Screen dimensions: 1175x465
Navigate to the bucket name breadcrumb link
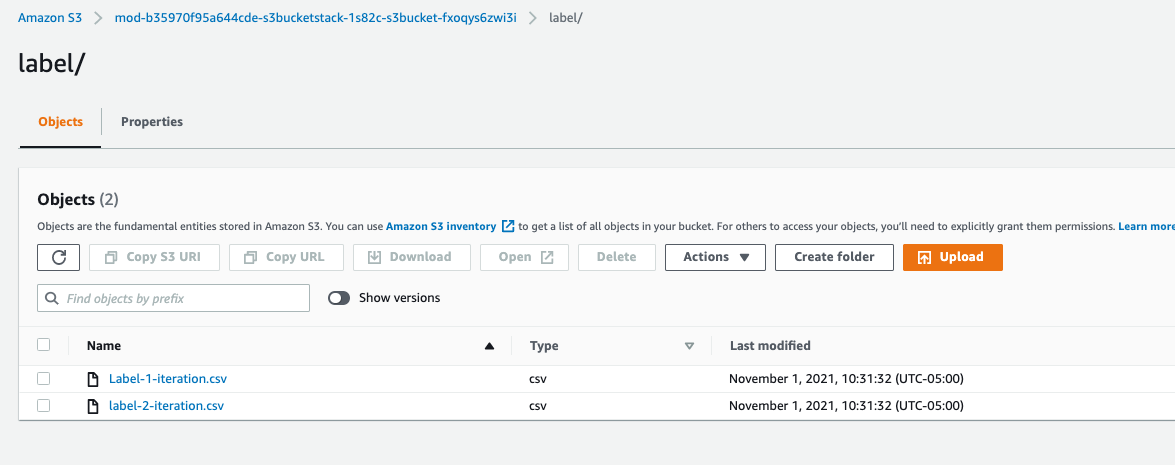(x=316, y=19)
